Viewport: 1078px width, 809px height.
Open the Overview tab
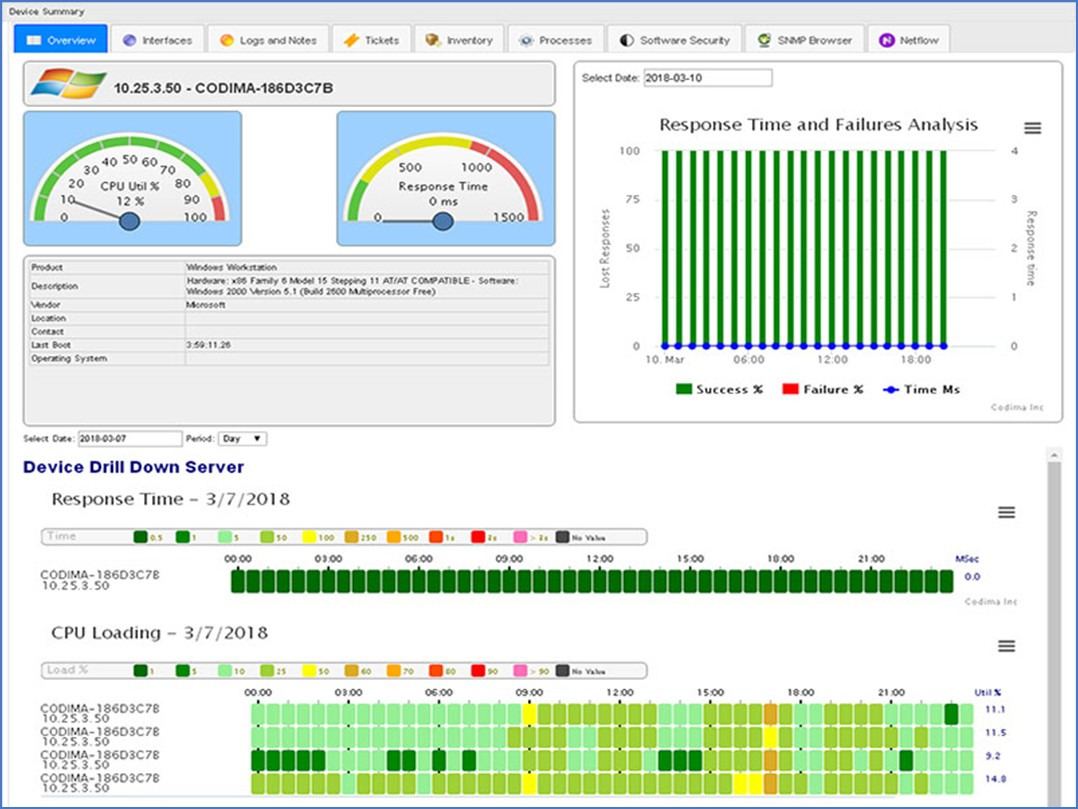pos(60,40)
